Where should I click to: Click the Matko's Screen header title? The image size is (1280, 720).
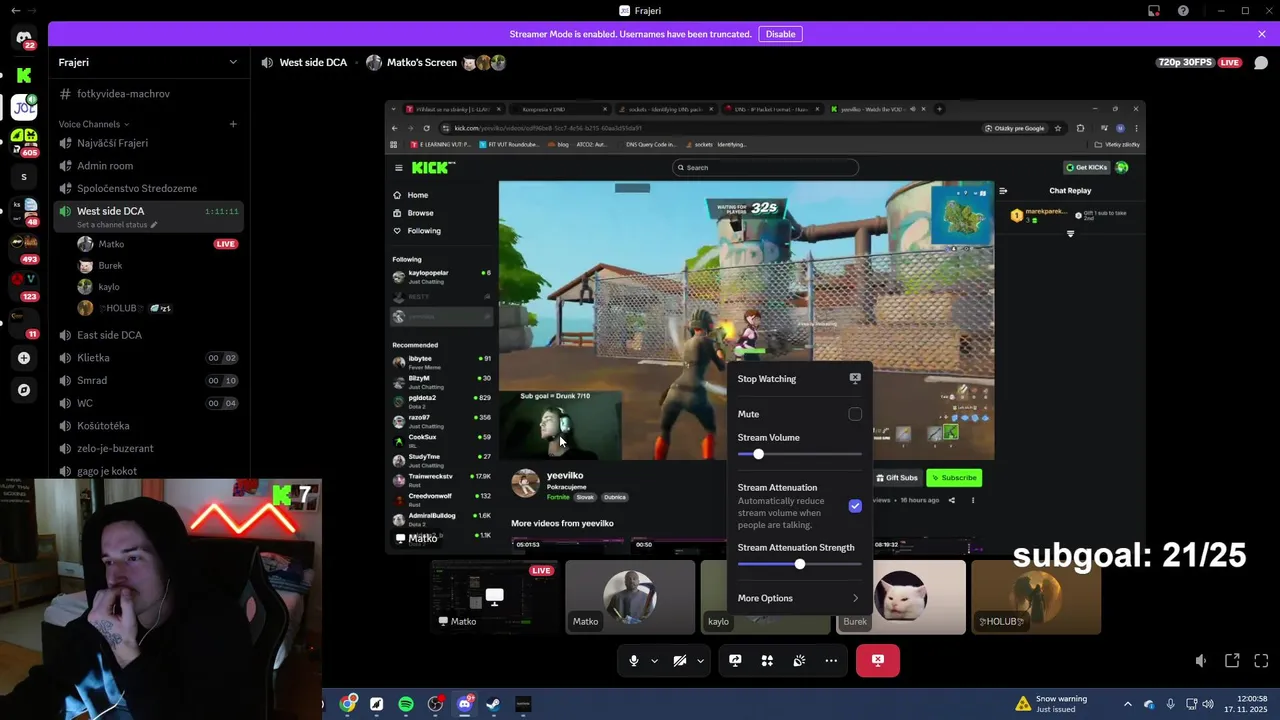pyautogui.click(x=421, y=62)
